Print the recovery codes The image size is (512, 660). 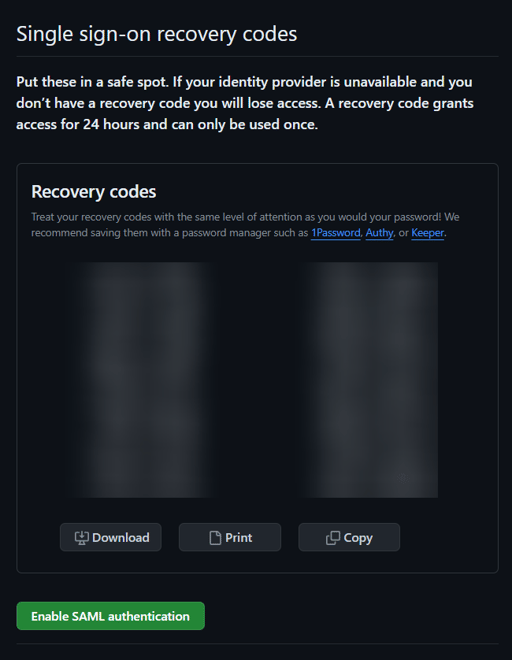pyautogui.click(x=230, y=537)
